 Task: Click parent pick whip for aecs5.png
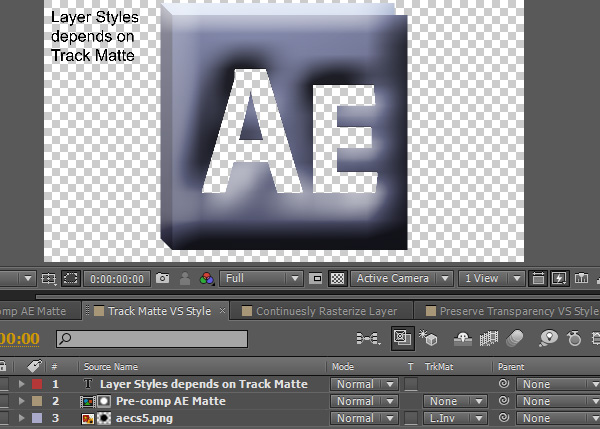point(504,418)
